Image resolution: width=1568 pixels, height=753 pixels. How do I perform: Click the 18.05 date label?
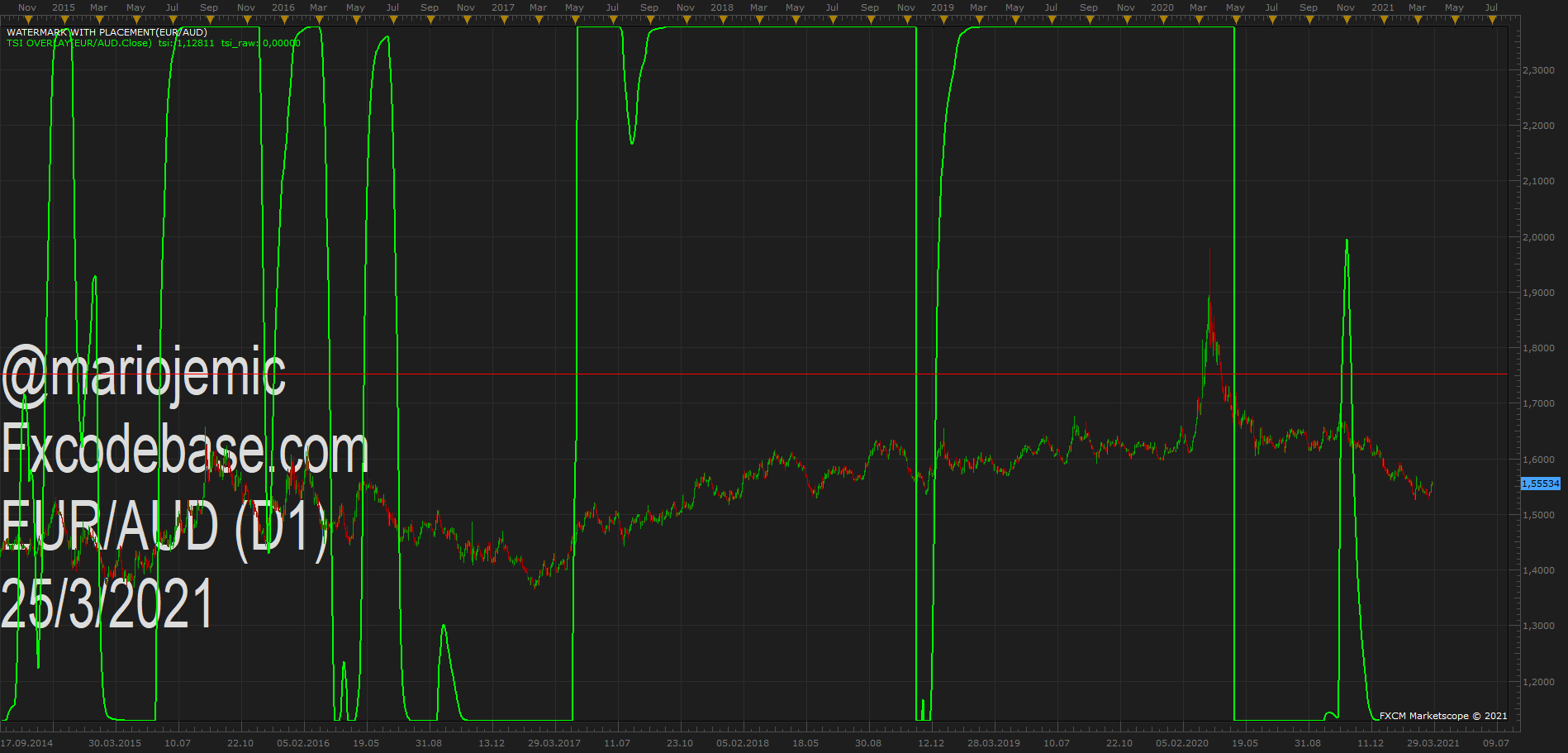coord(805,743)
